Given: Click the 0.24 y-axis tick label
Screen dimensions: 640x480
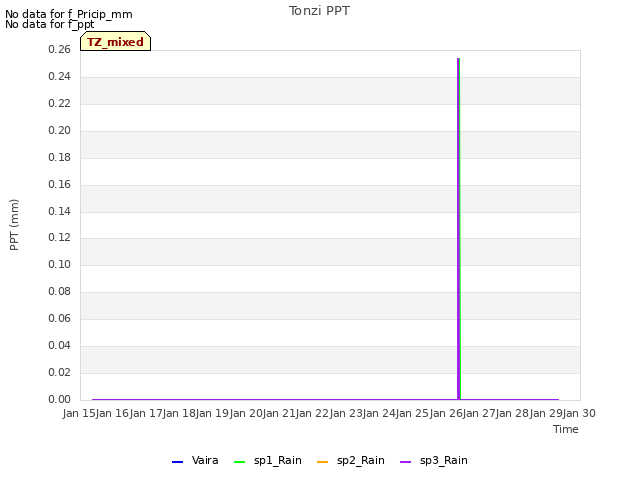Looking at the screenshot, I should [x=59, y=76].
